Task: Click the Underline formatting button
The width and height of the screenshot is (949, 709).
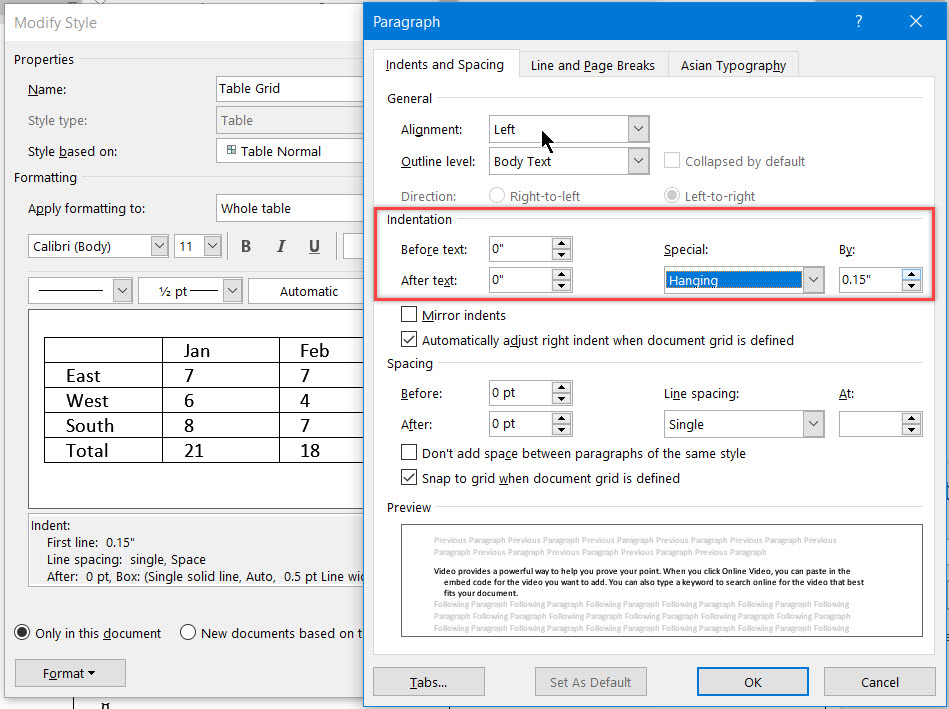Action: coord(314,246)
